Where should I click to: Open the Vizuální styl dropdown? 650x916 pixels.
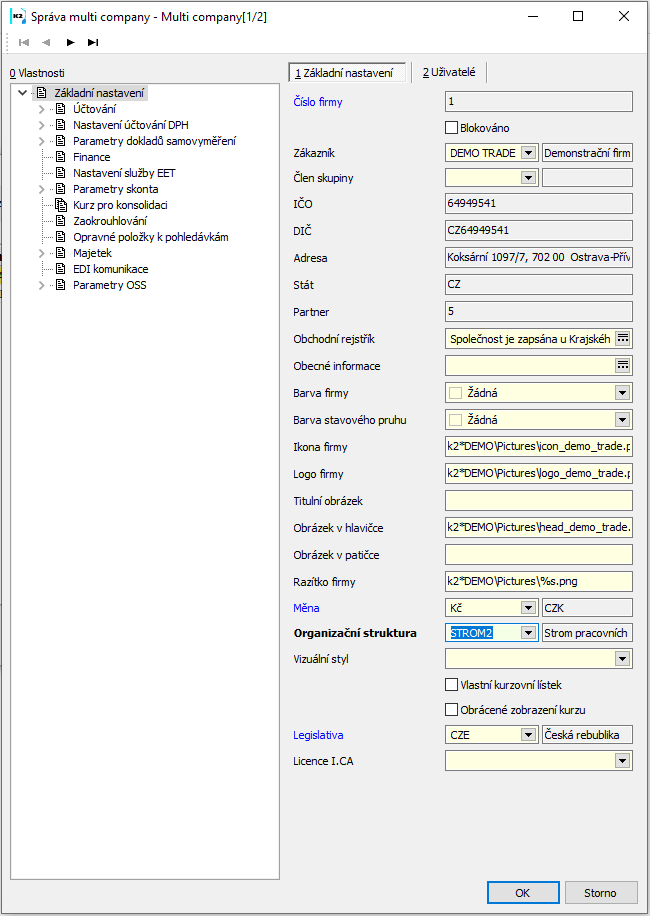point(623,659)
